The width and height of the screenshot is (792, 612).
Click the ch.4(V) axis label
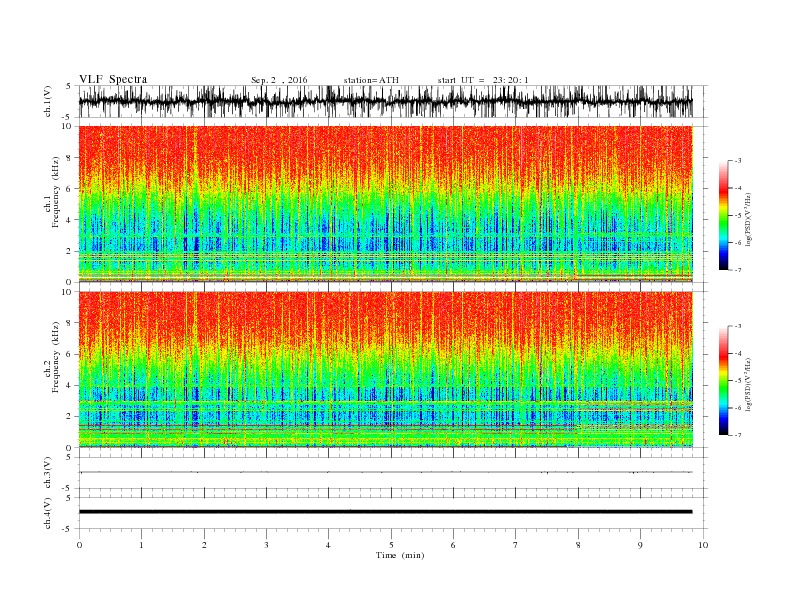click(48, 513)
